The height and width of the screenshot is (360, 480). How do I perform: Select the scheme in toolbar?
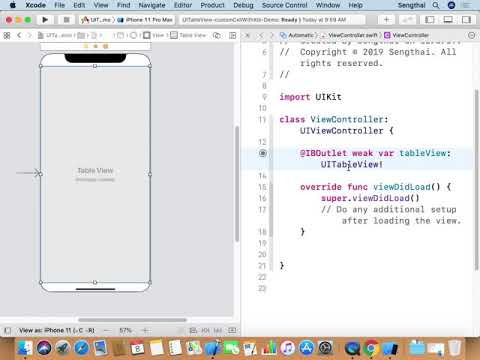96,20
